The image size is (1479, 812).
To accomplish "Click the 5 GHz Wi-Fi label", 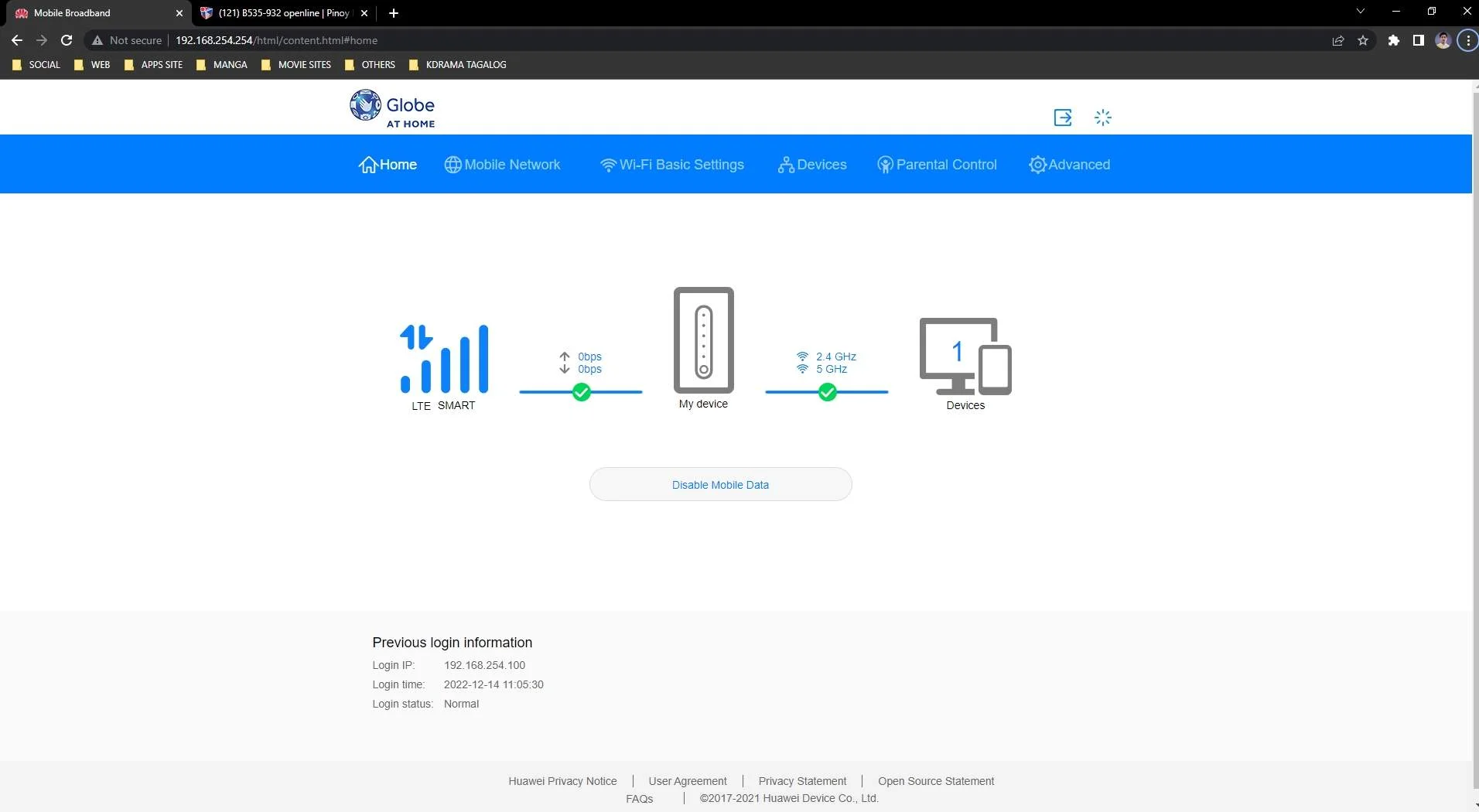I will (832, 369).
